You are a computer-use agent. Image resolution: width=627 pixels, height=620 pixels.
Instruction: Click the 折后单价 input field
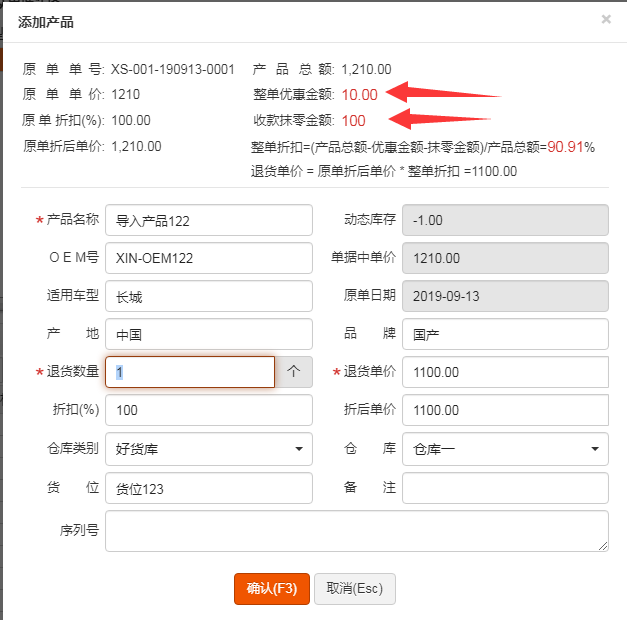(505, 410)
